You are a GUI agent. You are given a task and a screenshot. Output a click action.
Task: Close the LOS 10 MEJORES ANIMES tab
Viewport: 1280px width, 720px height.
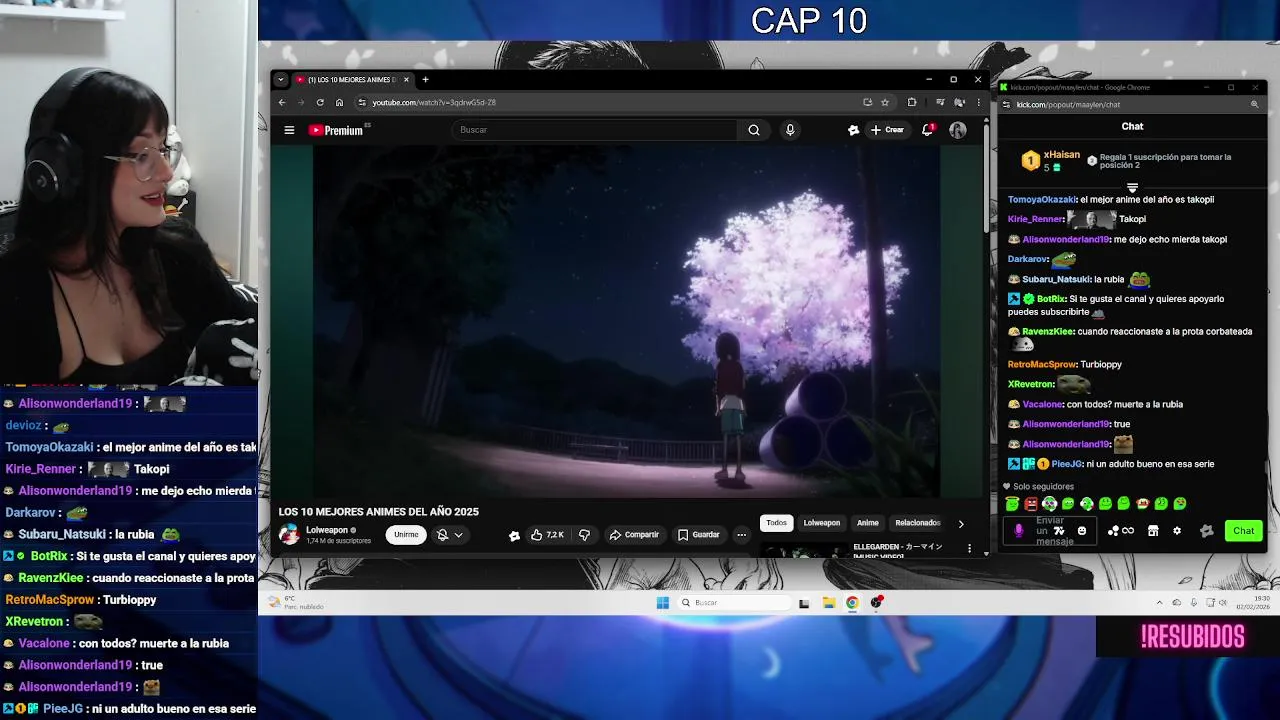pos(406,80)
